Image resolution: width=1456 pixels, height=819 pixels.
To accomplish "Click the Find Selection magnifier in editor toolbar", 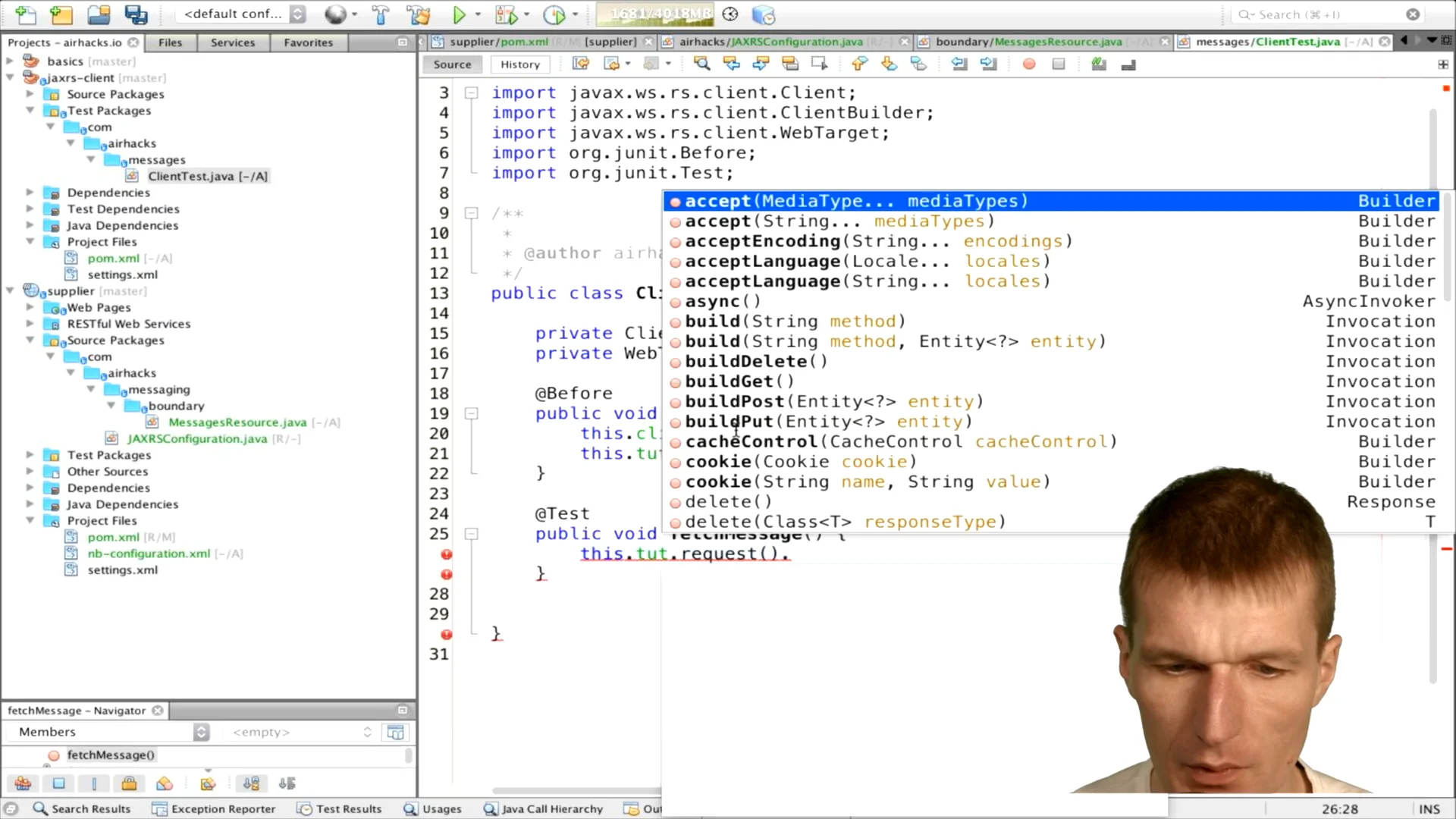I will 701,64.
